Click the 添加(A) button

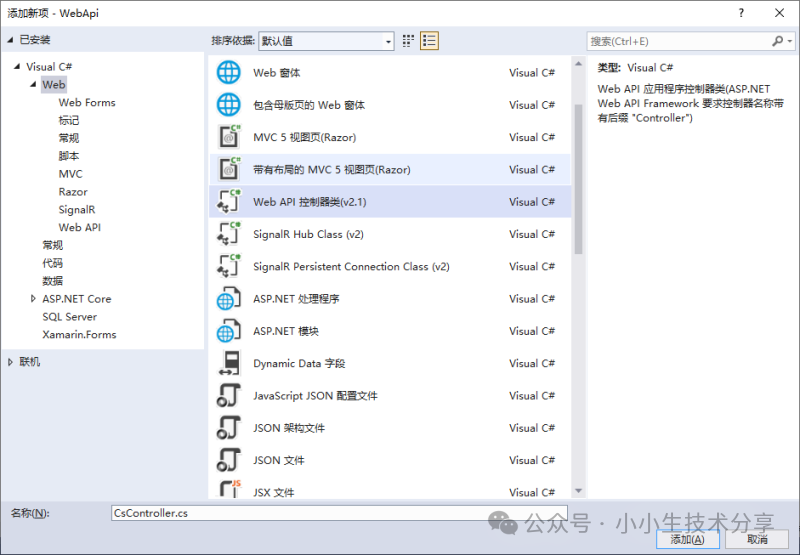pos(687,539)
